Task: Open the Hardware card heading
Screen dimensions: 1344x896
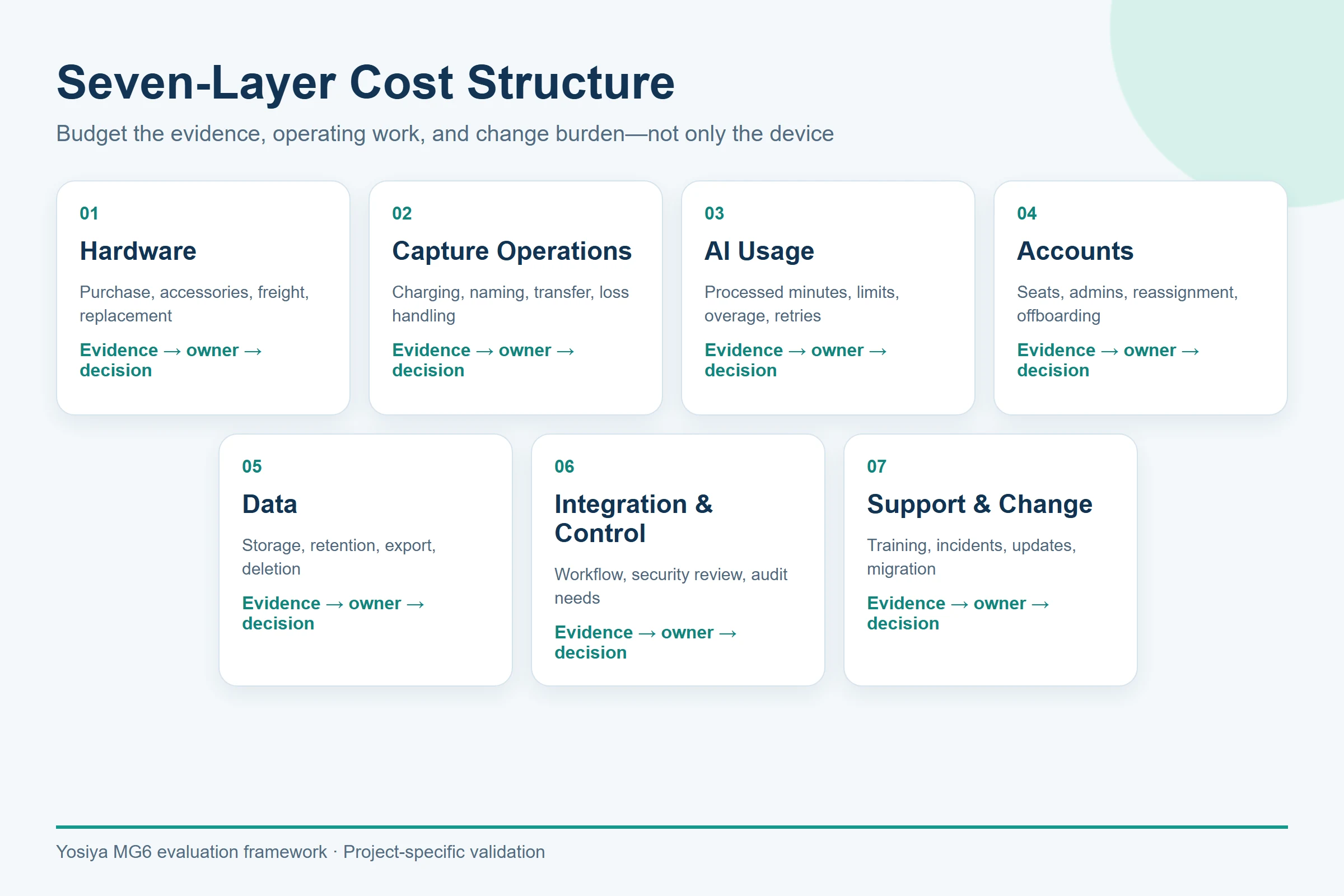Action: 138,251
